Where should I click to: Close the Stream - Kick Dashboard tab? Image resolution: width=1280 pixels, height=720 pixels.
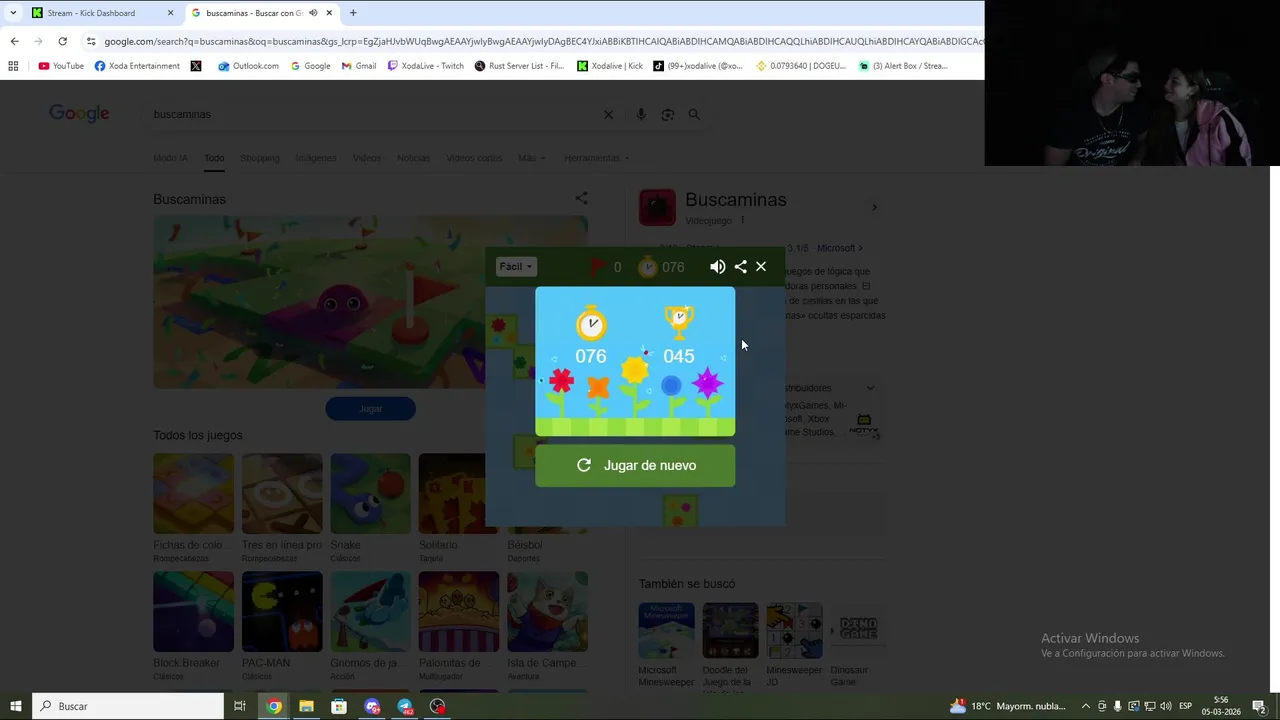[x=170, y=13]
